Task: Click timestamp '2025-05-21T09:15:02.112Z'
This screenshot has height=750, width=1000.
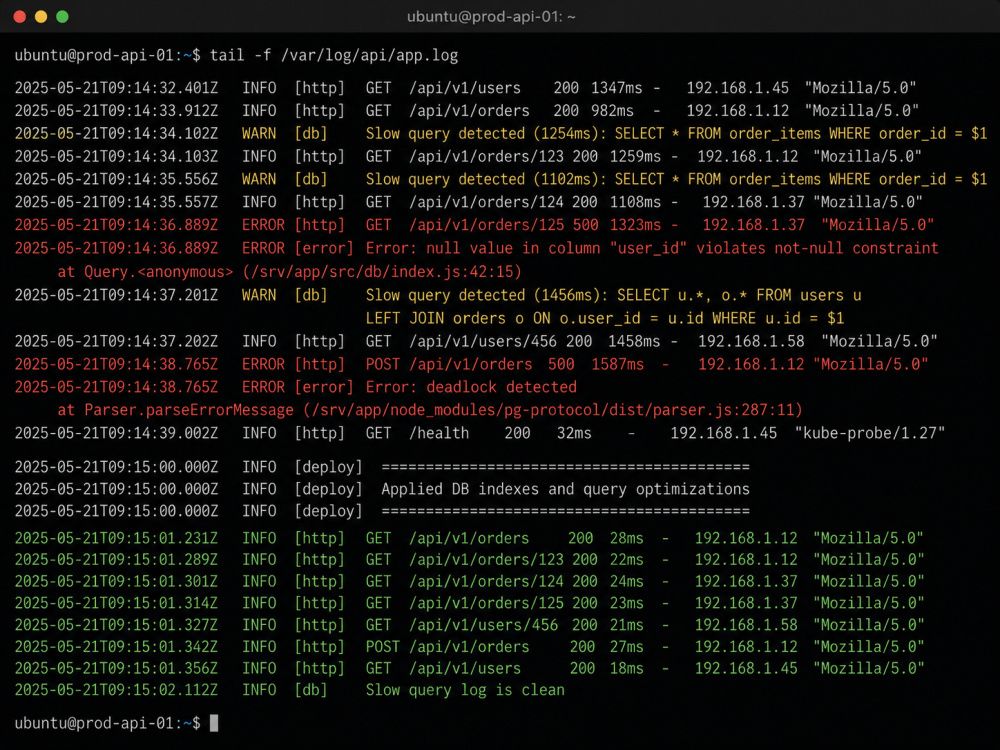Action: 116,690
